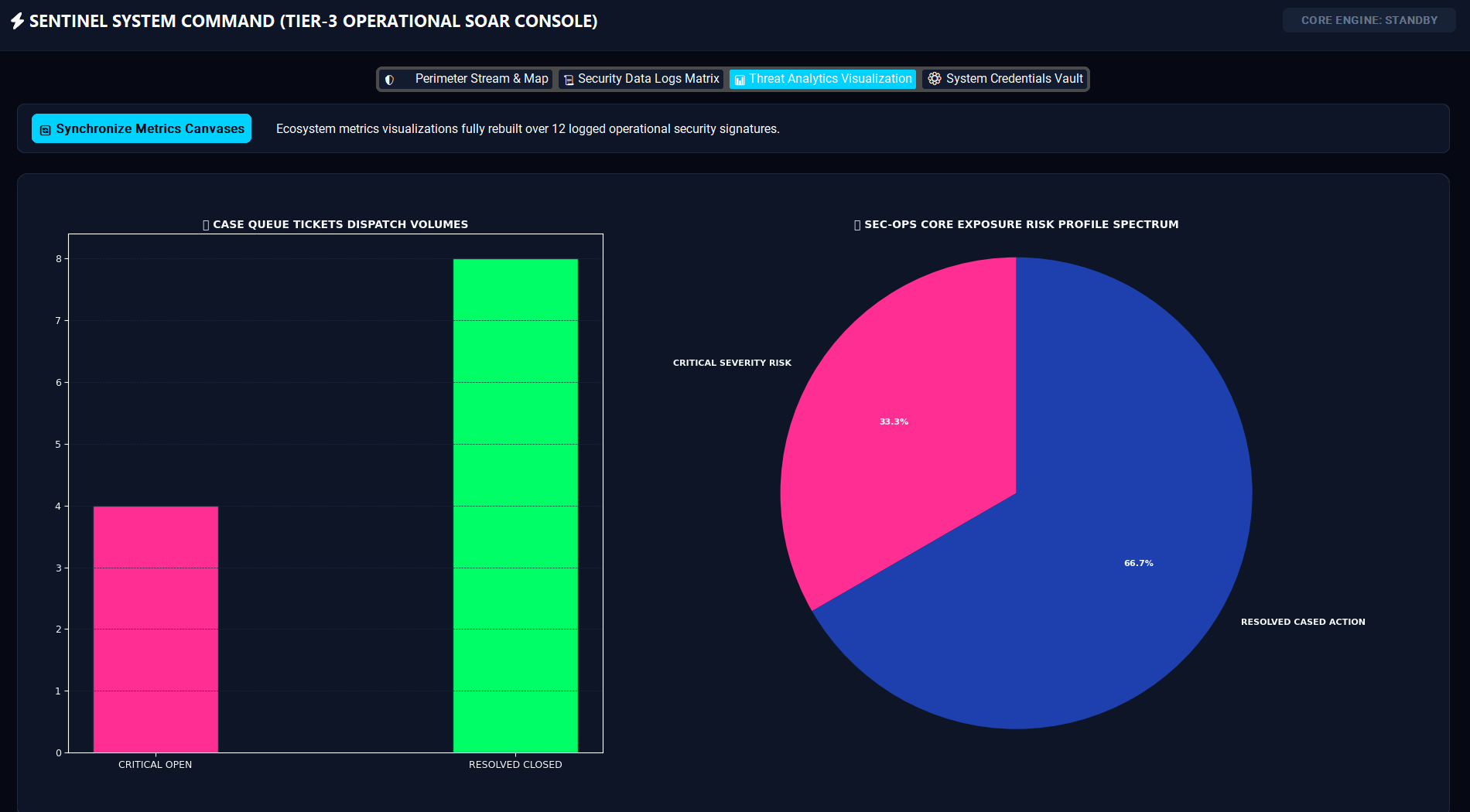Click Case Queue Tickets Dispatch Volumes title
This screenshot has width=1470, height=812.
coord(335,224)
